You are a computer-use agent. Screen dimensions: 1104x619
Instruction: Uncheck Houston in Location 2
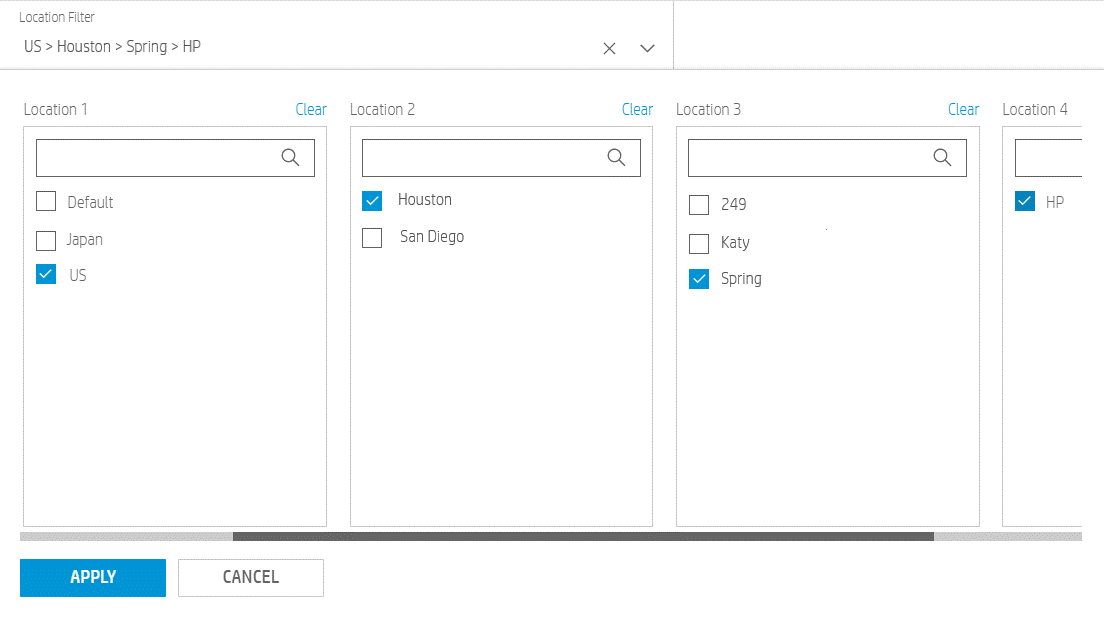click(x=372, y=200)
